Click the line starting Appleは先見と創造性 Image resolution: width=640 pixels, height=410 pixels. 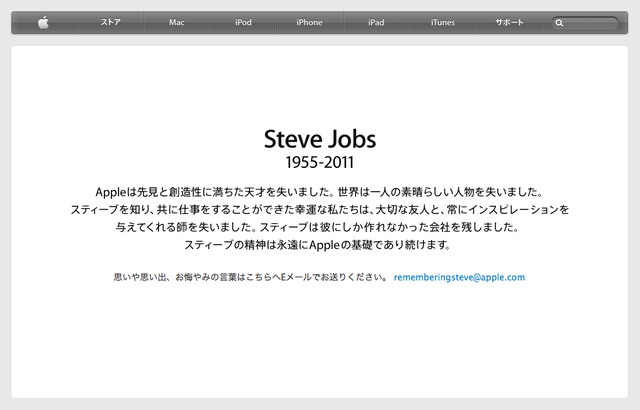tap(320, 192)
